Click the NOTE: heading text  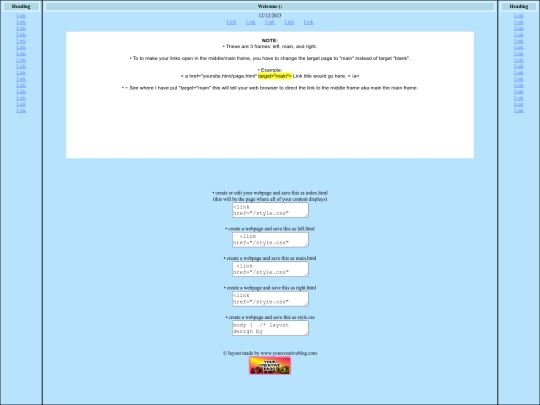pyautogui.click(x=270, y=41)
